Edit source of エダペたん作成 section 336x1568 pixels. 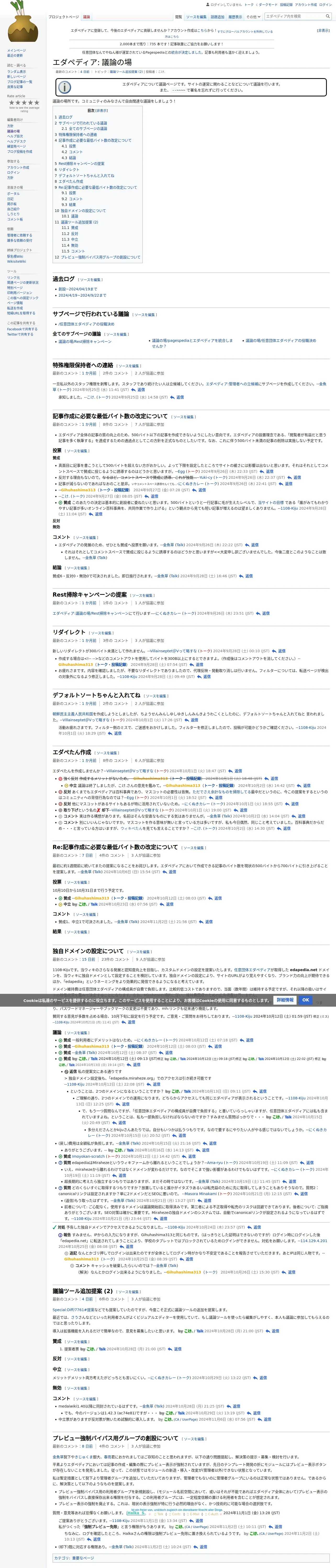click(x=107, y=753)
